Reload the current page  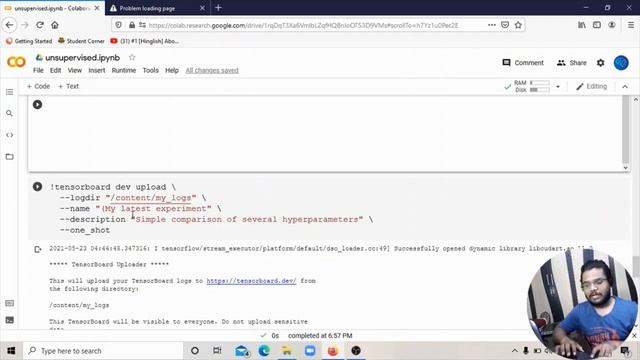tap(40, 25)
